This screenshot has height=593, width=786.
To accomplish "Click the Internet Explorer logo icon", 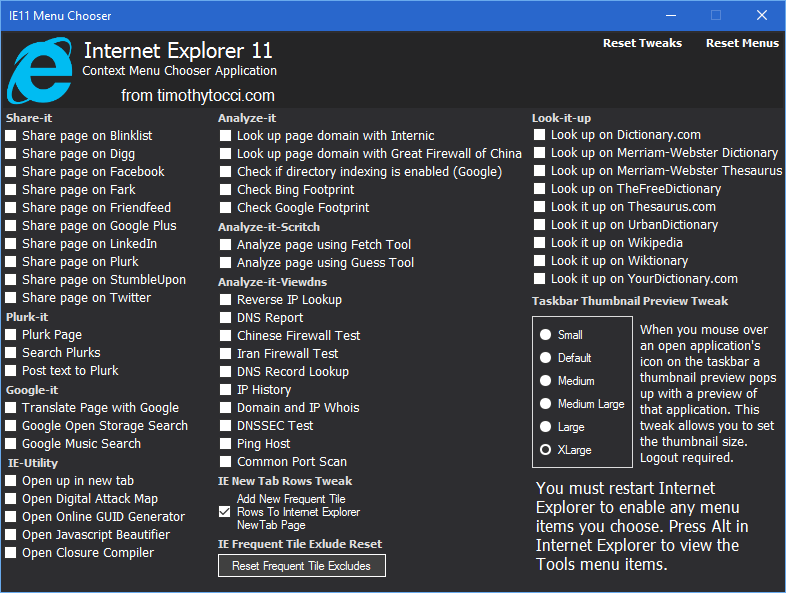I will coord(40,71).
